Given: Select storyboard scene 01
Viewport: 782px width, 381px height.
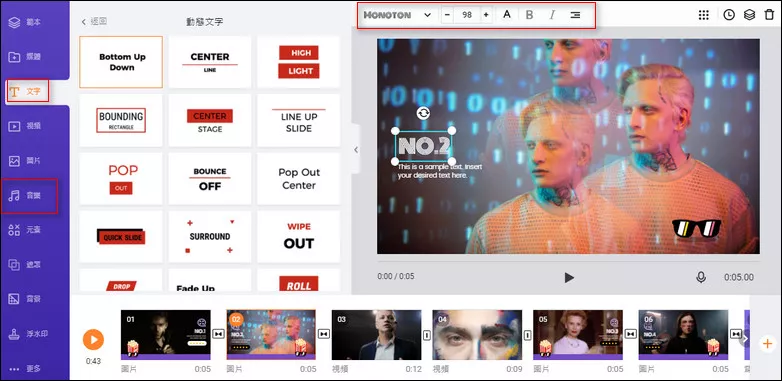Looking at the screenshot, I should [x=166, y=335].
